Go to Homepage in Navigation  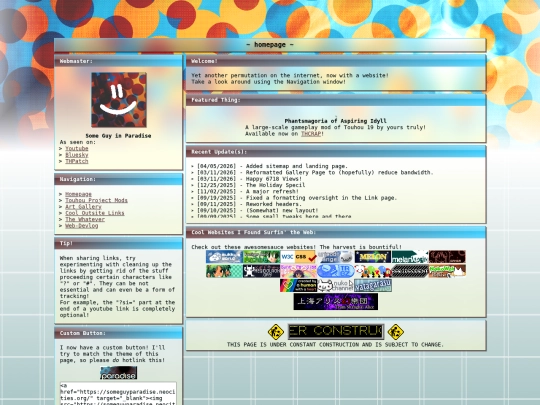coord(79,194)
